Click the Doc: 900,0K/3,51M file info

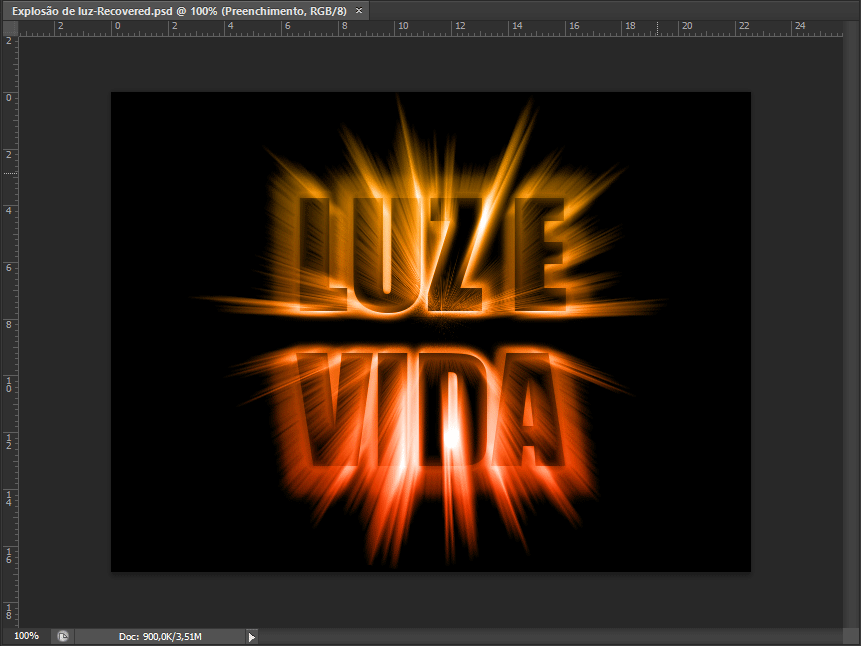pos(158,636)
